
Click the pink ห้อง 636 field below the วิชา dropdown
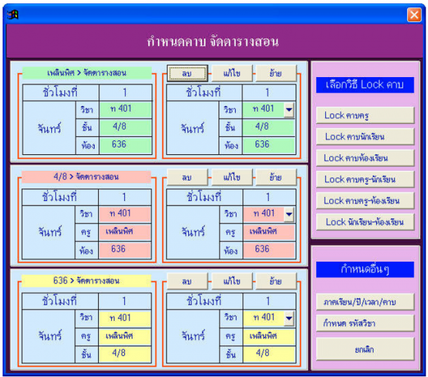coord(269,250)
